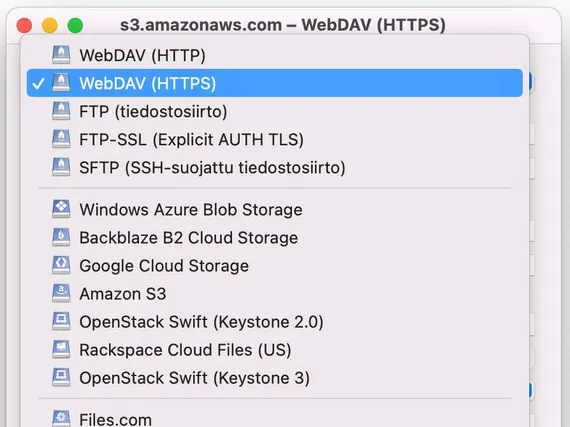The height and width of the screenshot is (427, 570).
Task: Click the Windows Azure Blob Storage icon
Action: coord(61,209)
